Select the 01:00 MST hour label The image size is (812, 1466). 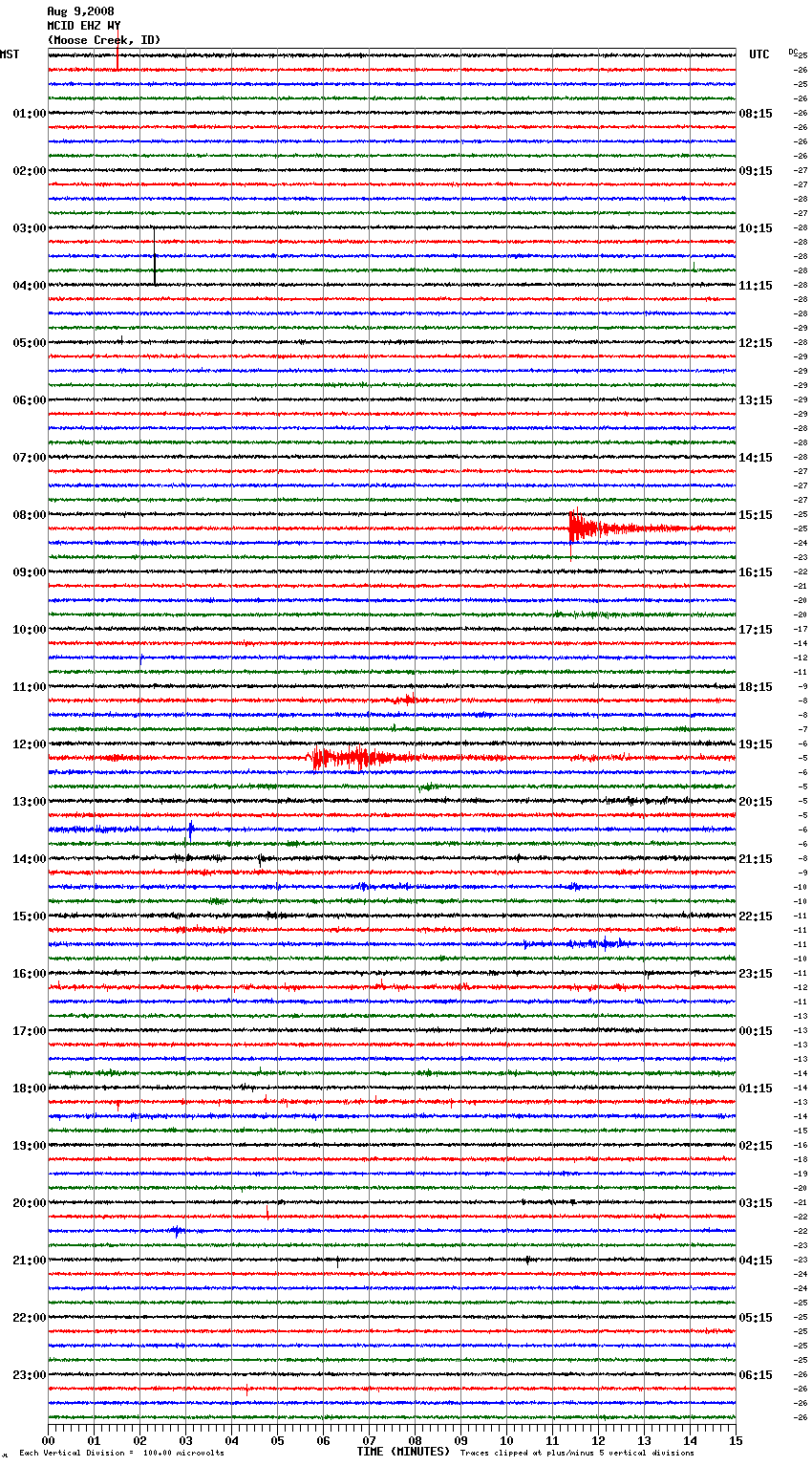pyautogui.click(x=30, y=114)
